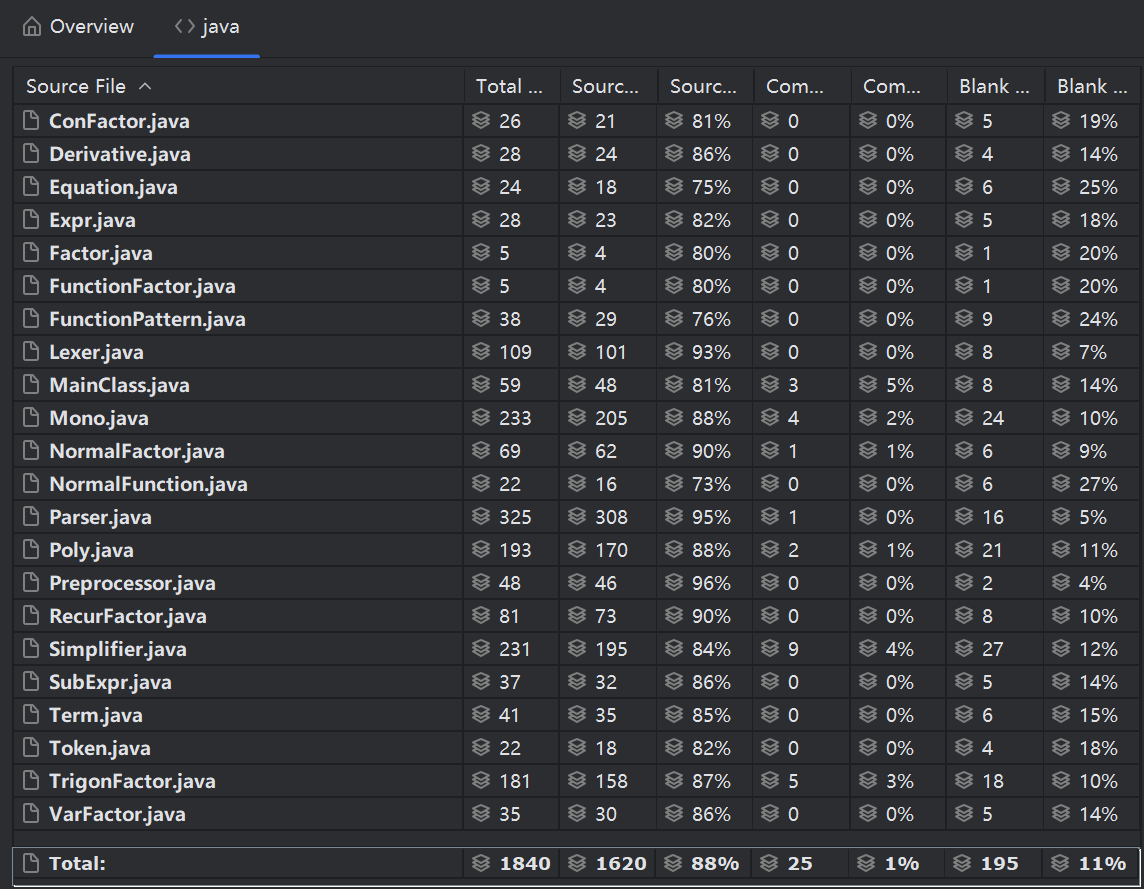This screenshot has width=1144, height=889.
Task: Click the file icon next to Parser.java
Action: 31,518
